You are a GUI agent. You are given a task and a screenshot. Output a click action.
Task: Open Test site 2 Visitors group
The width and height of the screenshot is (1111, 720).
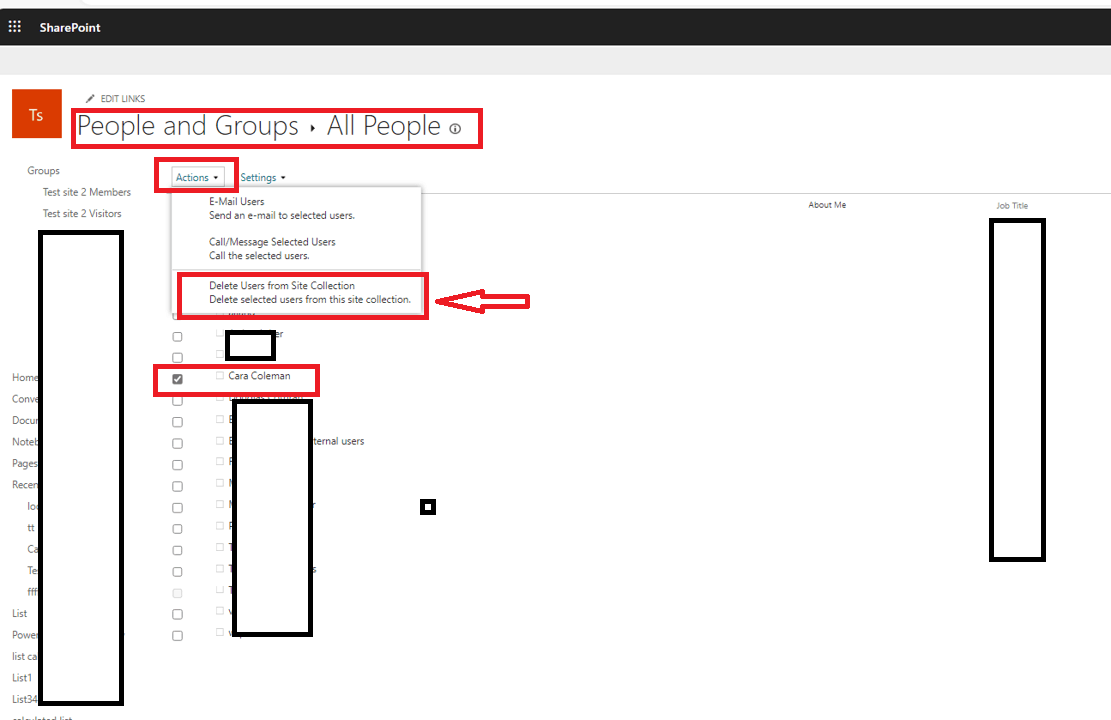(x=81, y=213)
